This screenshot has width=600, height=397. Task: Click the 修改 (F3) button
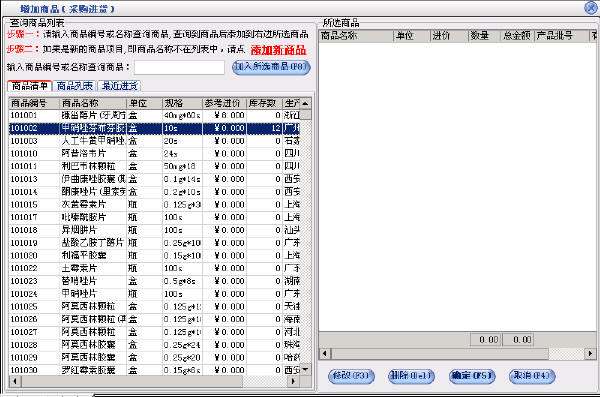click(x=351, y=376)
